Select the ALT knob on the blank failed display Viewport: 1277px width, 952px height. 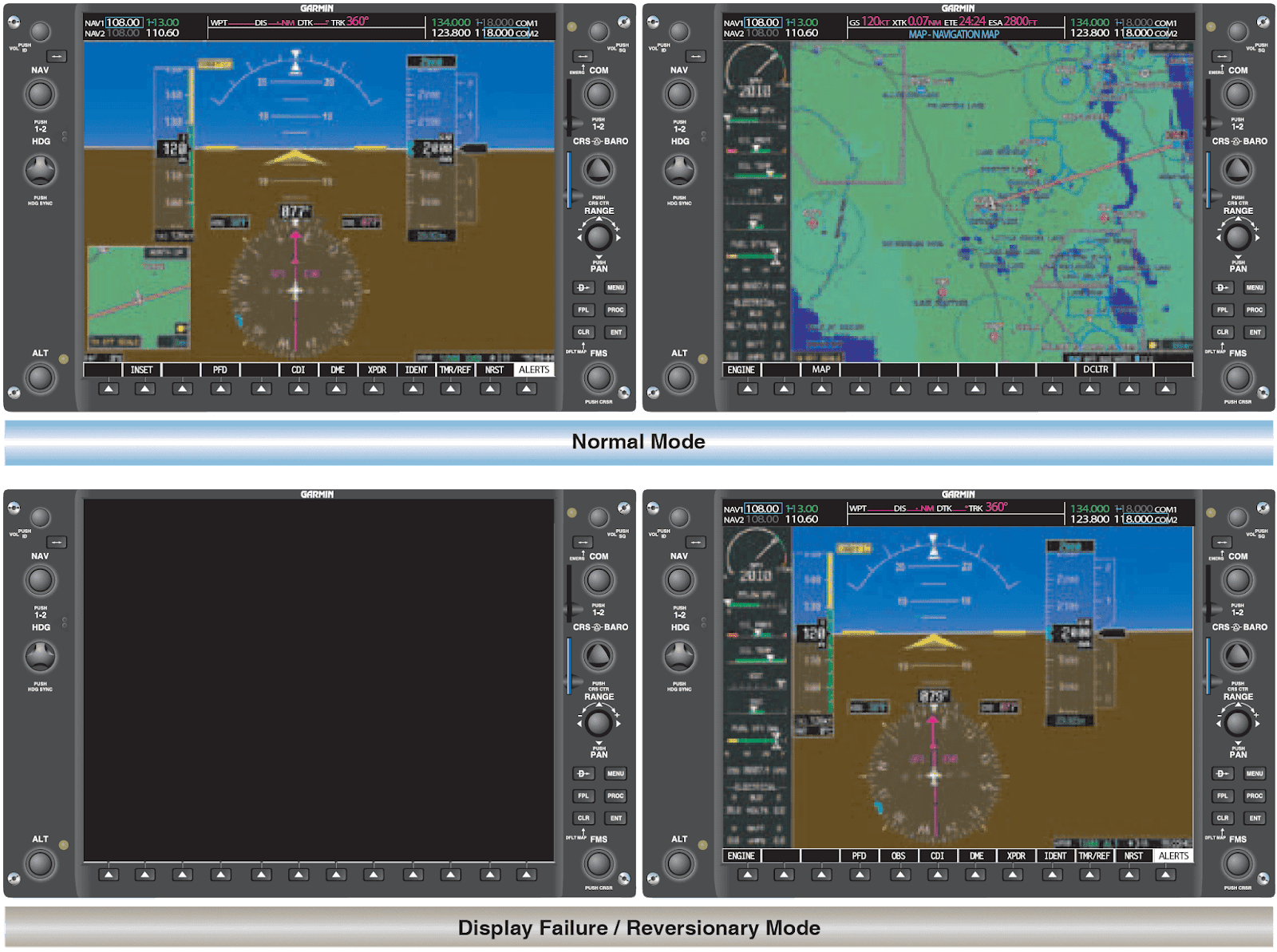(x=41, y=864)
